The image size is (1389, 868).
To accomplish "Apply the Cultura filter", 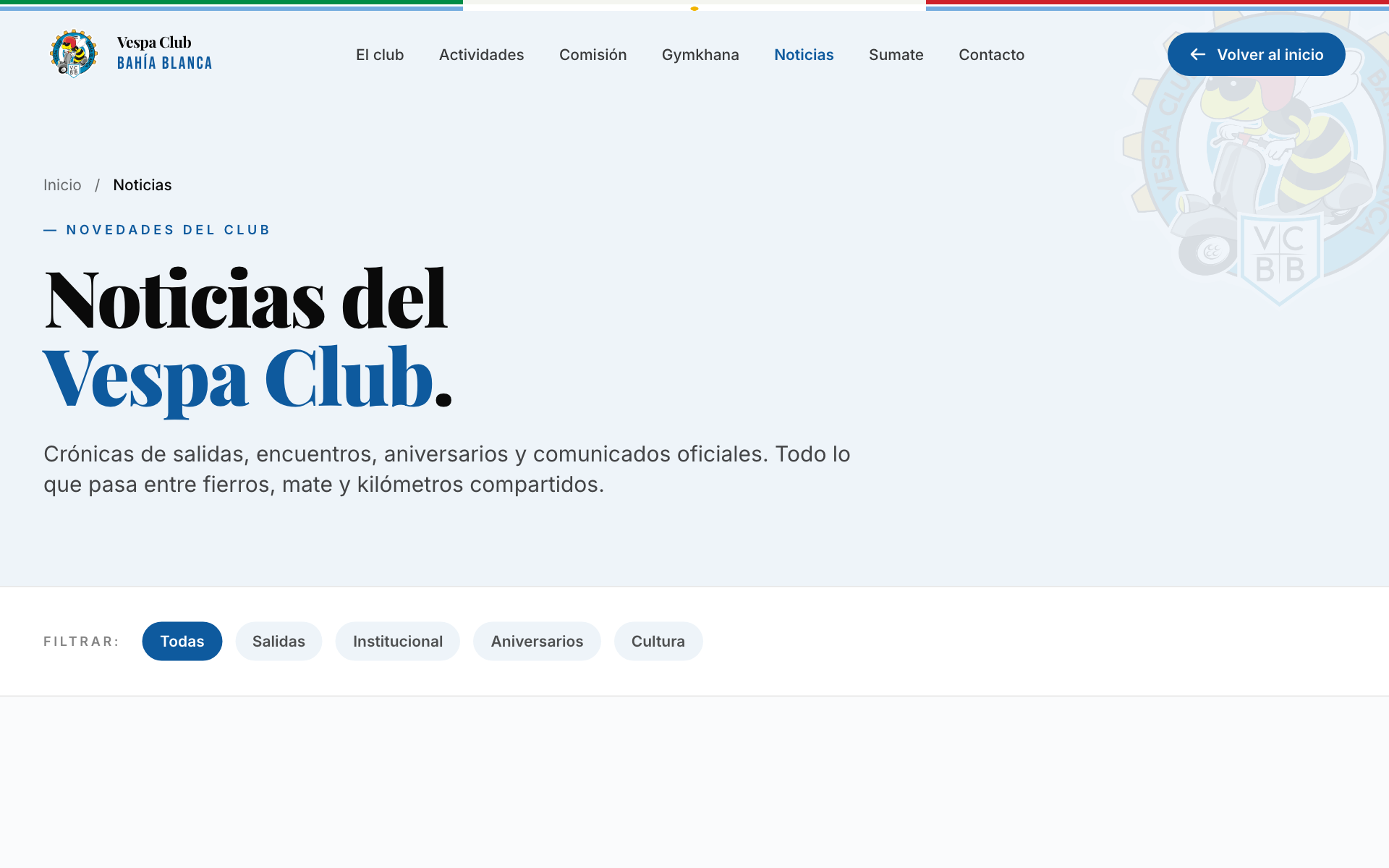I will coord(658,641).
